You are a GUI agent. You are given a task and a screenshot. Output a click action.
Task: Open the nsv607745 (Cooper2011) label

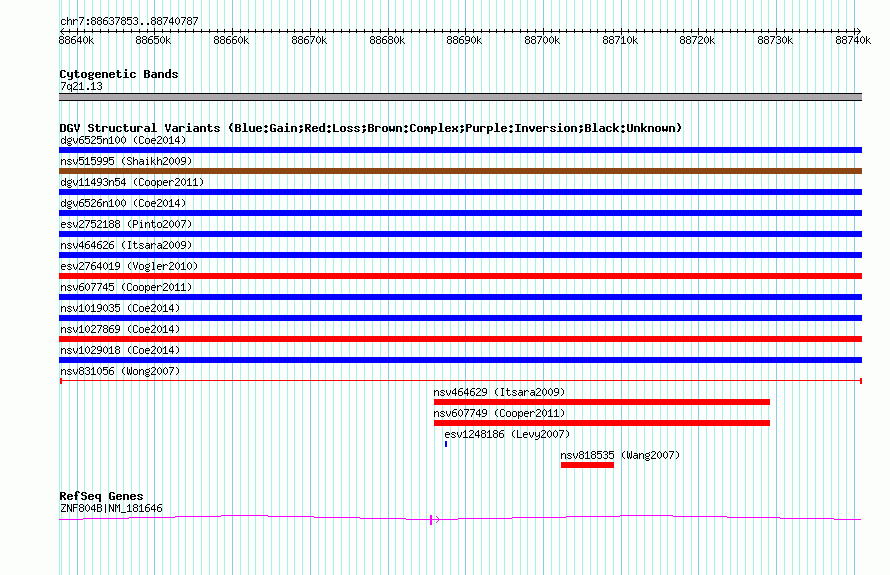pos(126,287)
